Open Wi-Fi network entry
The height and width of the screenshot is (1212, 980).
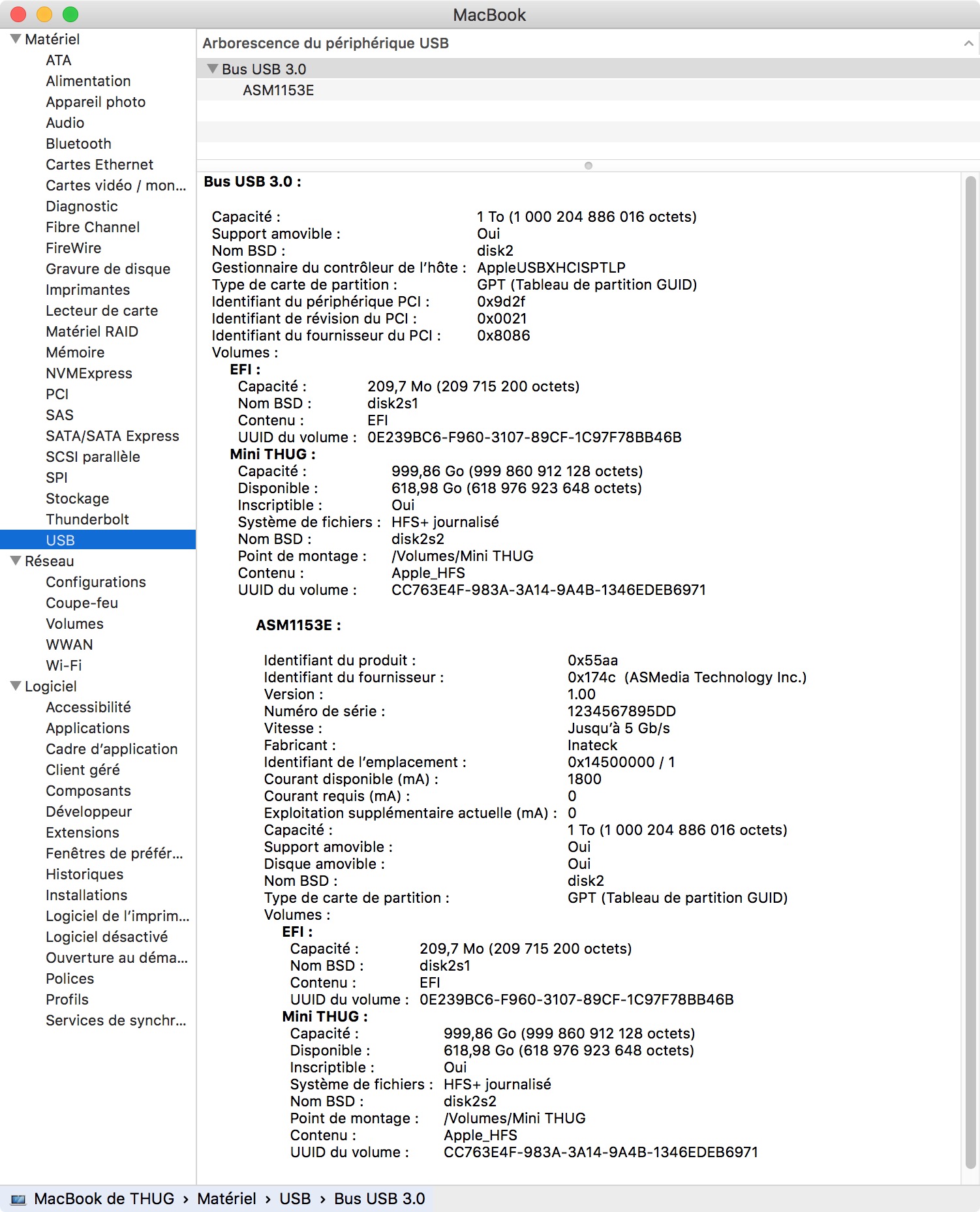point(63,665)
